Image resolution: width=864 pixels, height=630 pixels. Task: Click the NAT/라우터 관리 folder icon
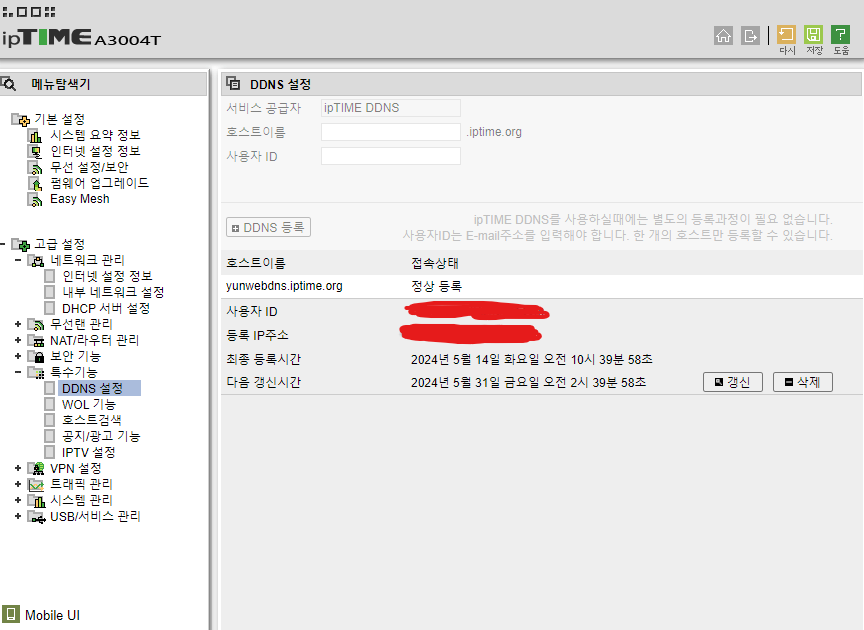coord(36,340)
